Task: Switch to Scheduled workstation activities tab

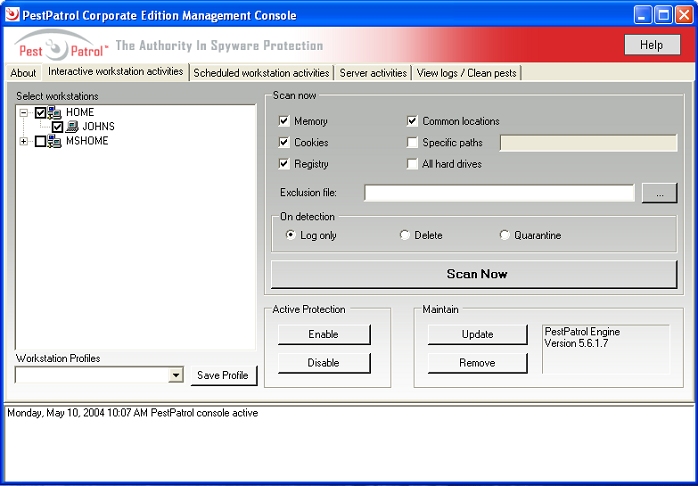Action: (x=261, y=73)
